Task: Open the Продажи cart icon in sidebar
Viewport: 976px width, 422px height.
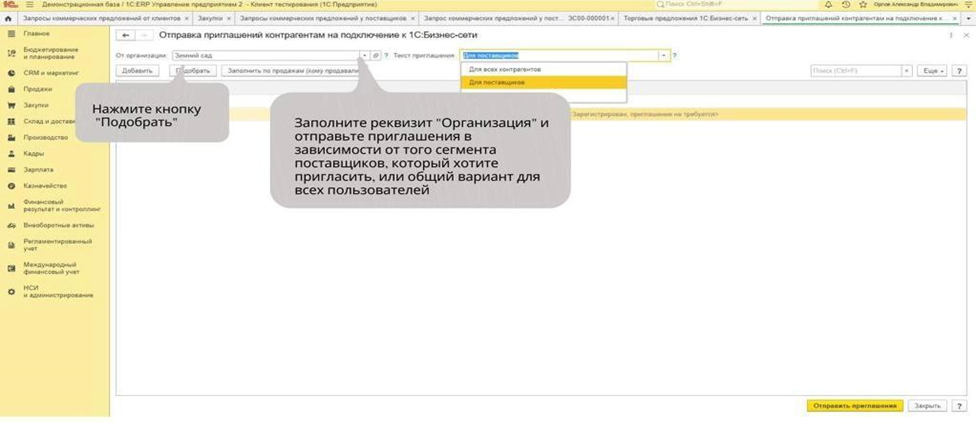Action: 11,89
